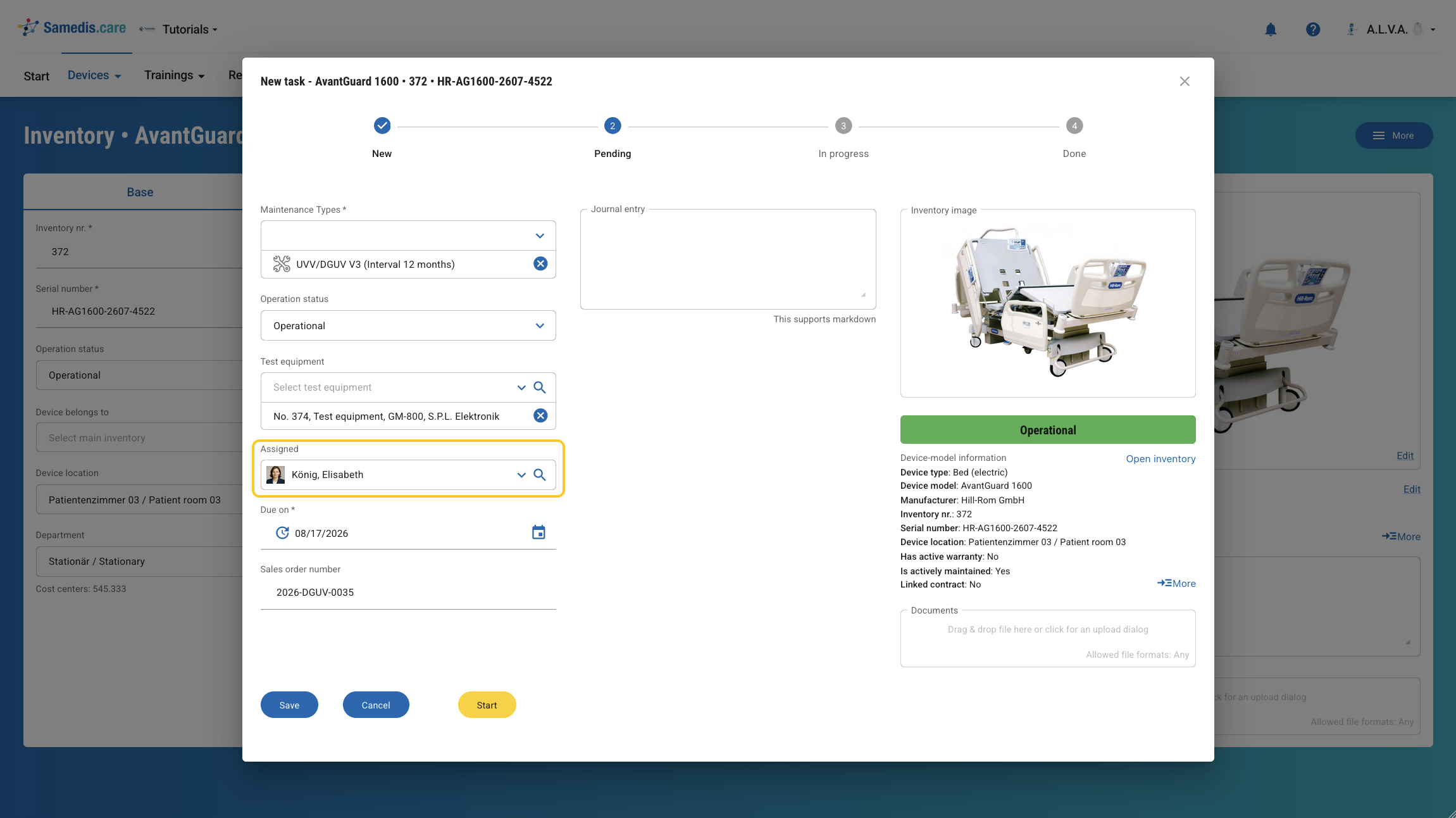Open the notifications bell

pyautogui.click(x=1271, y=30)
